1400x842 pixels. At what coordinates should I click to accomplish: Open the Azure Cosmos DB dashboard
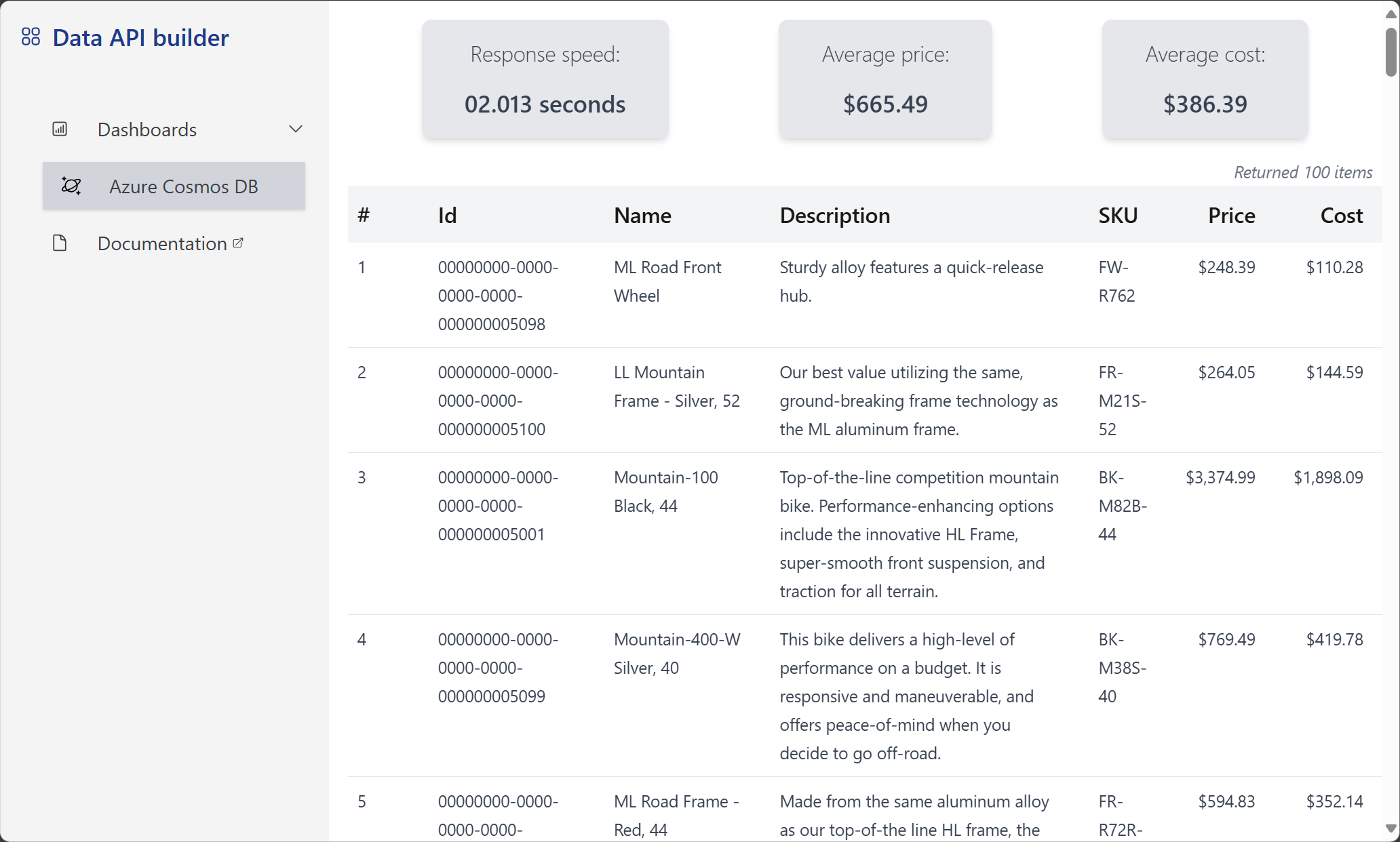(x=183, y=186)
